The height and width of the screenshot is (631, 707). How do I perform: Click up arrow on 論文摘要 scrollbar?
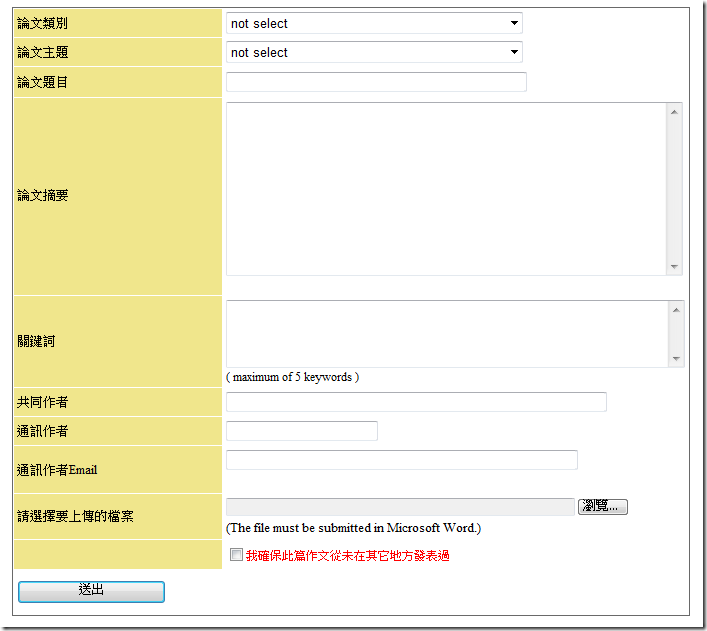tap(675, 111)
